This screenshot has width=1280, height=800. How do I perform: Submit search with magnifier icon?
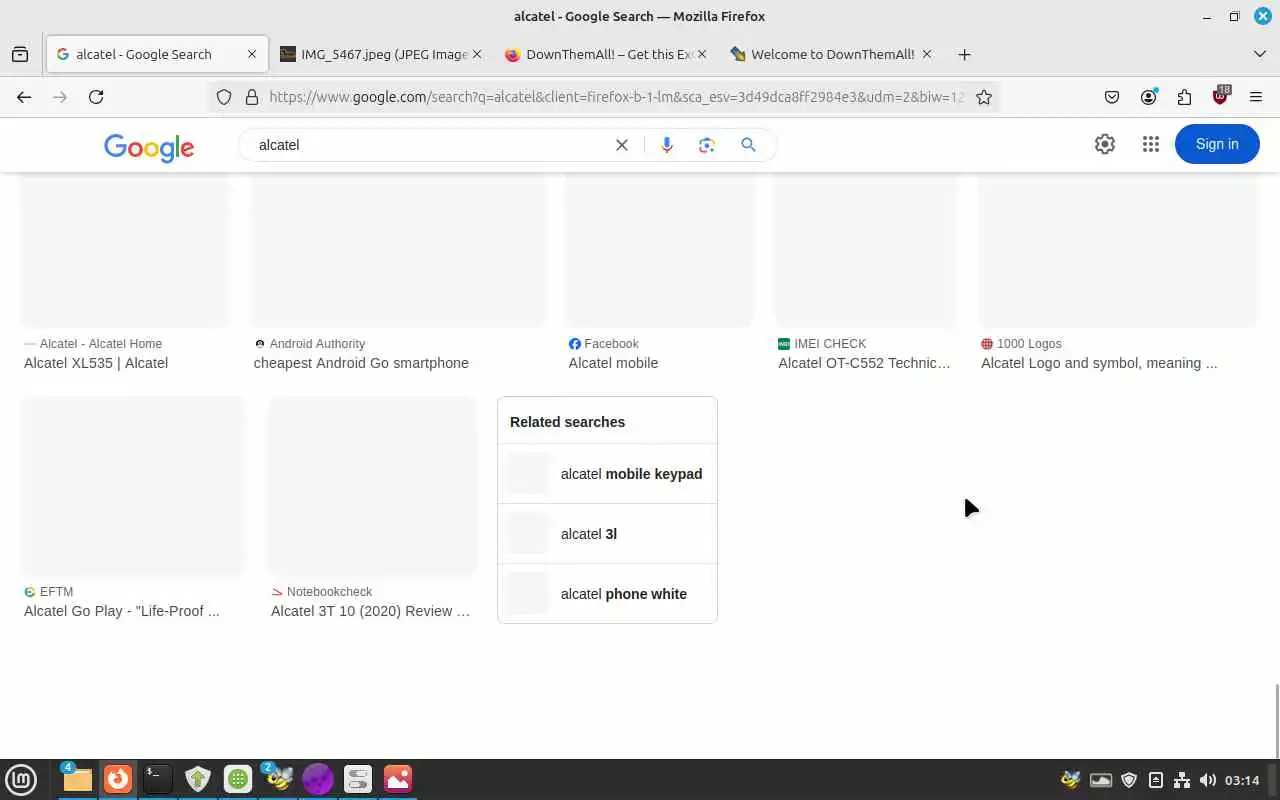[x=748, y=145]
